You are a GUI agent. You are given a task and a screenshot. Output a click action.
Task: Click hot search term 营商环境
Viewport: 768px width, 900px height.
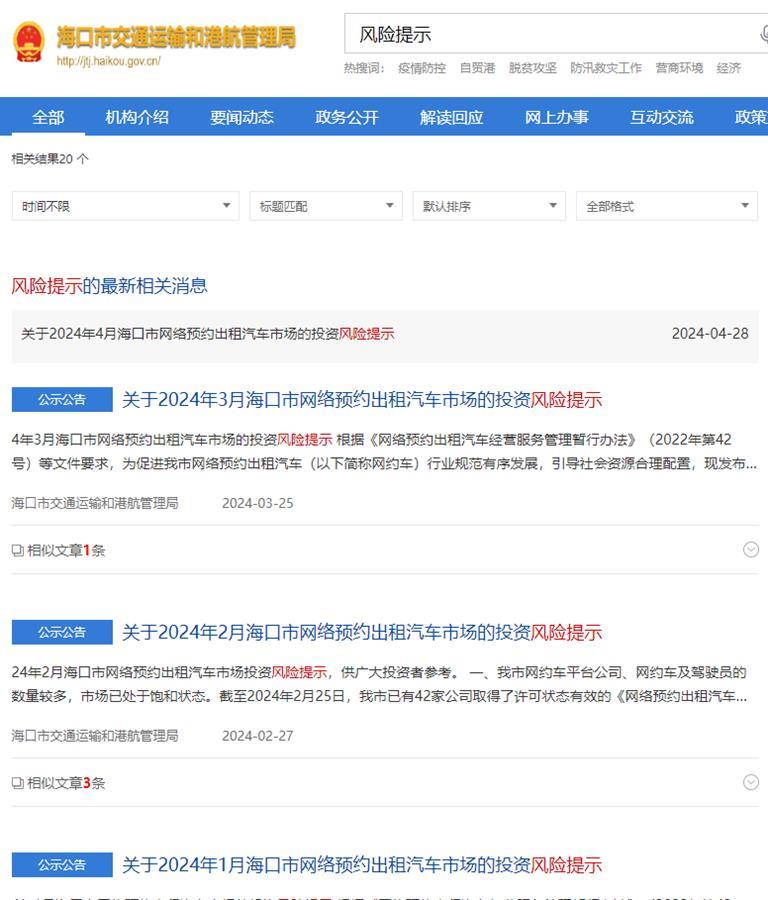point(680,68)
